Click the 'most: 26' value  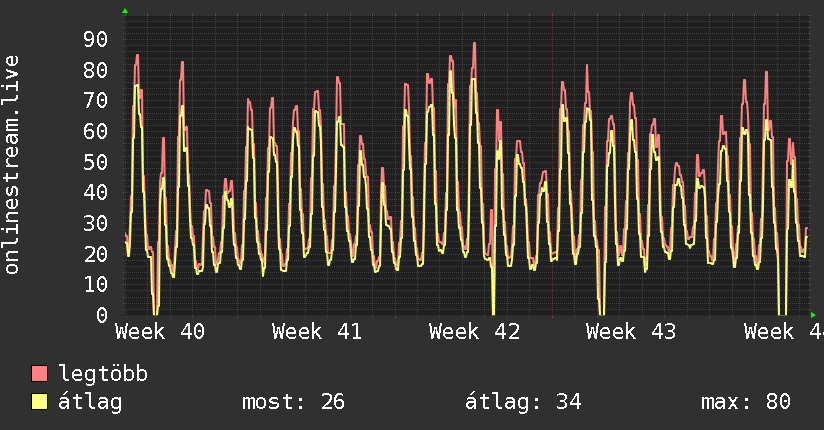click(293, 402)
